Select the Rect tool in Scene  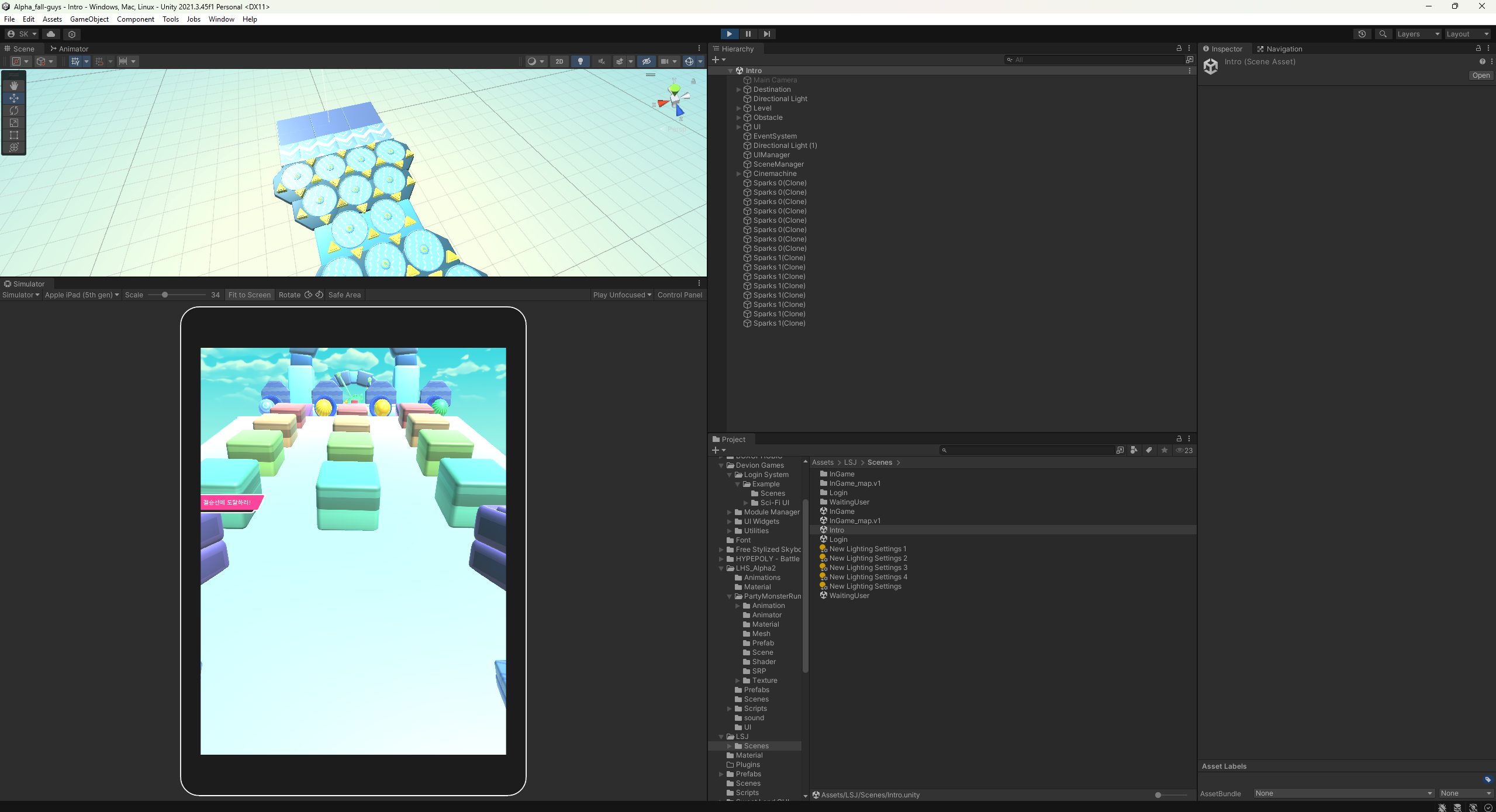click(x=14, y=135)
